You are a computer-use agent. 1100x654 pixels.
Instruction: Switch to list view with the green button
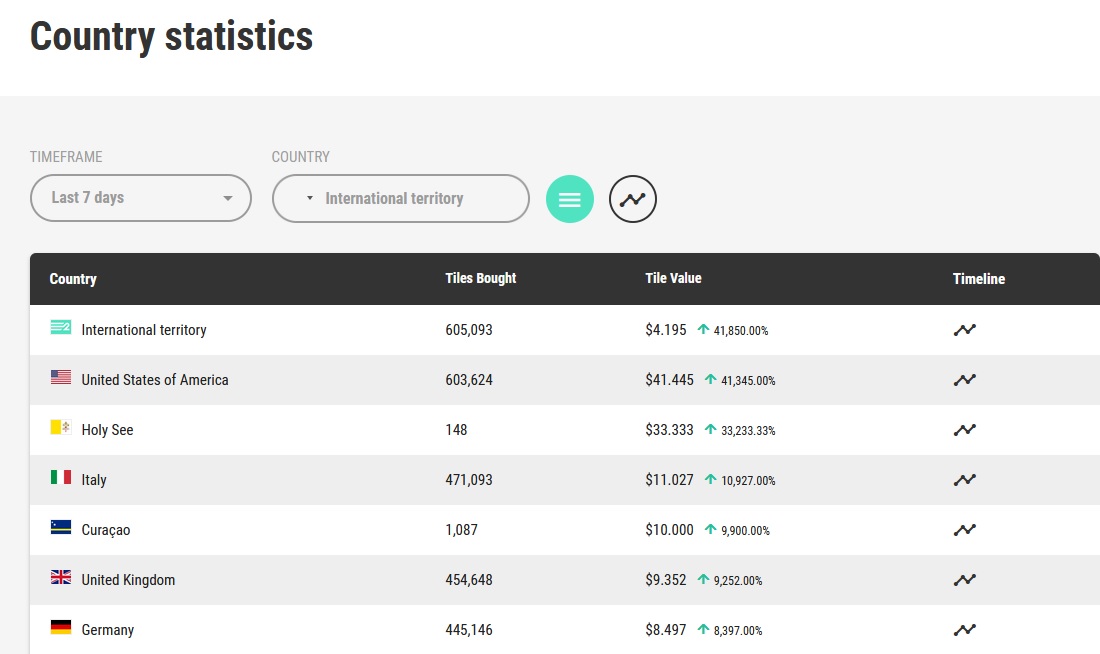(x=570, y=199)
